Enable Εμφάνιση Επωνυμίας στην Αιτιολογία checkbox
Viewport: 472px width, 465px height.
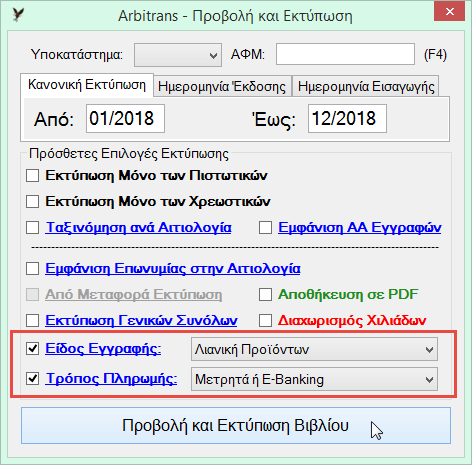point(33,269)
